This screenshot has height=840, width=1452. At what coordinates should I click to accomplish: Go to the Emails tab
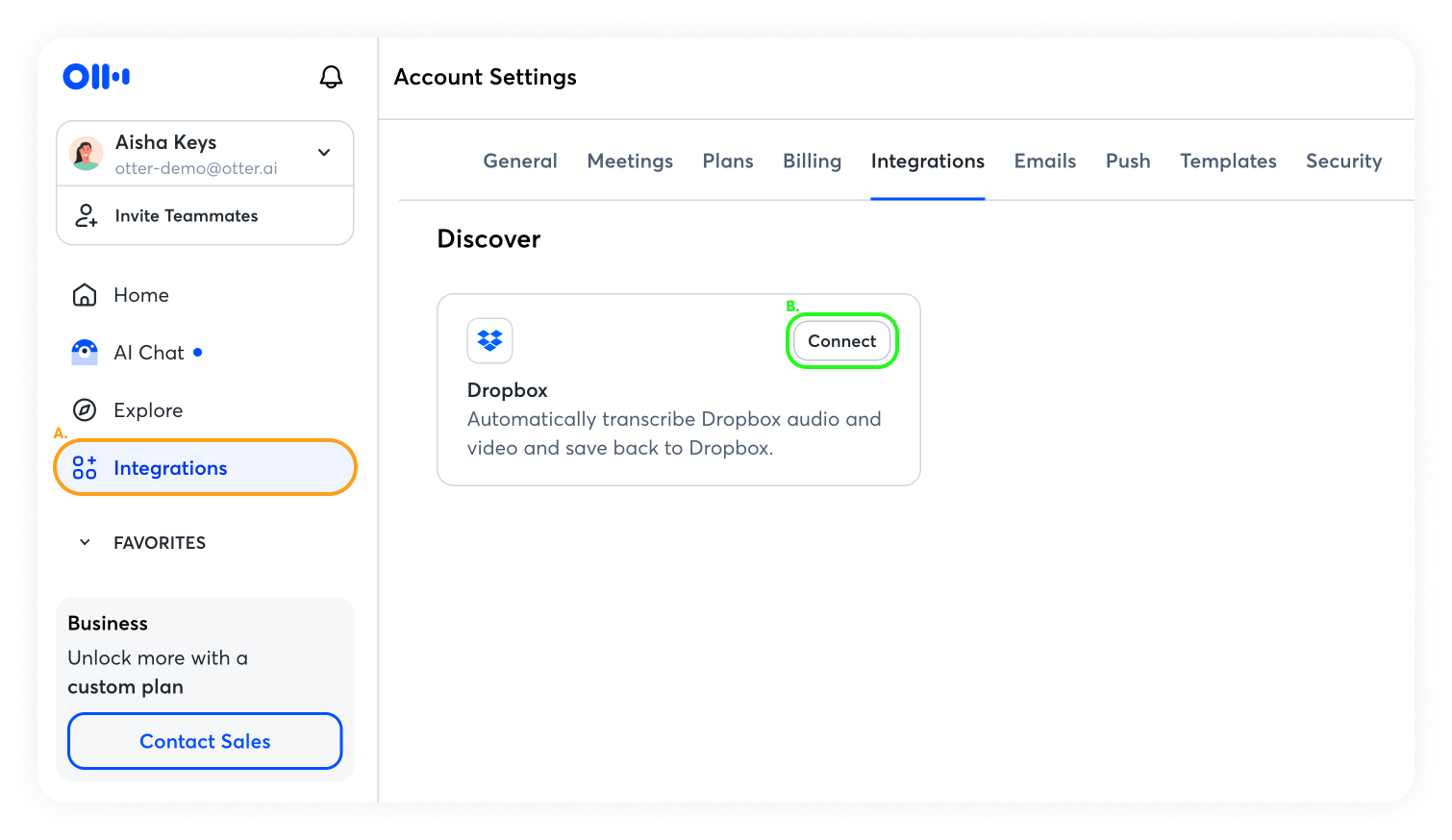(x=1045, y=161)
